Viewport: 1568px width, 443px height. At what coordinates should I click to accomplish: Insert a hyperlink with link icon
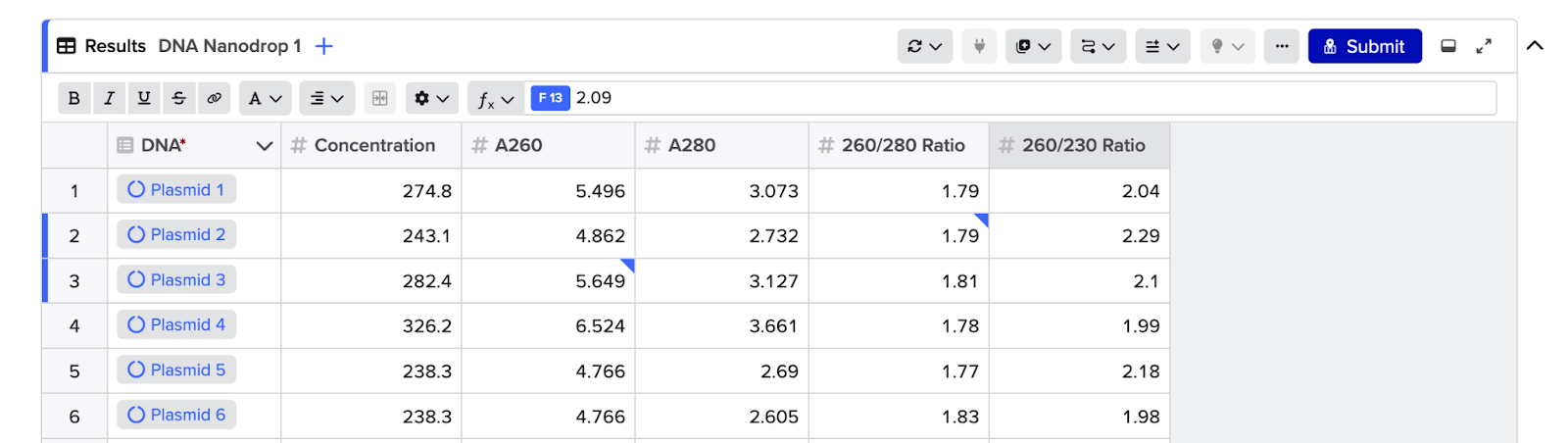pyautogui.click(x=214, y=98)
